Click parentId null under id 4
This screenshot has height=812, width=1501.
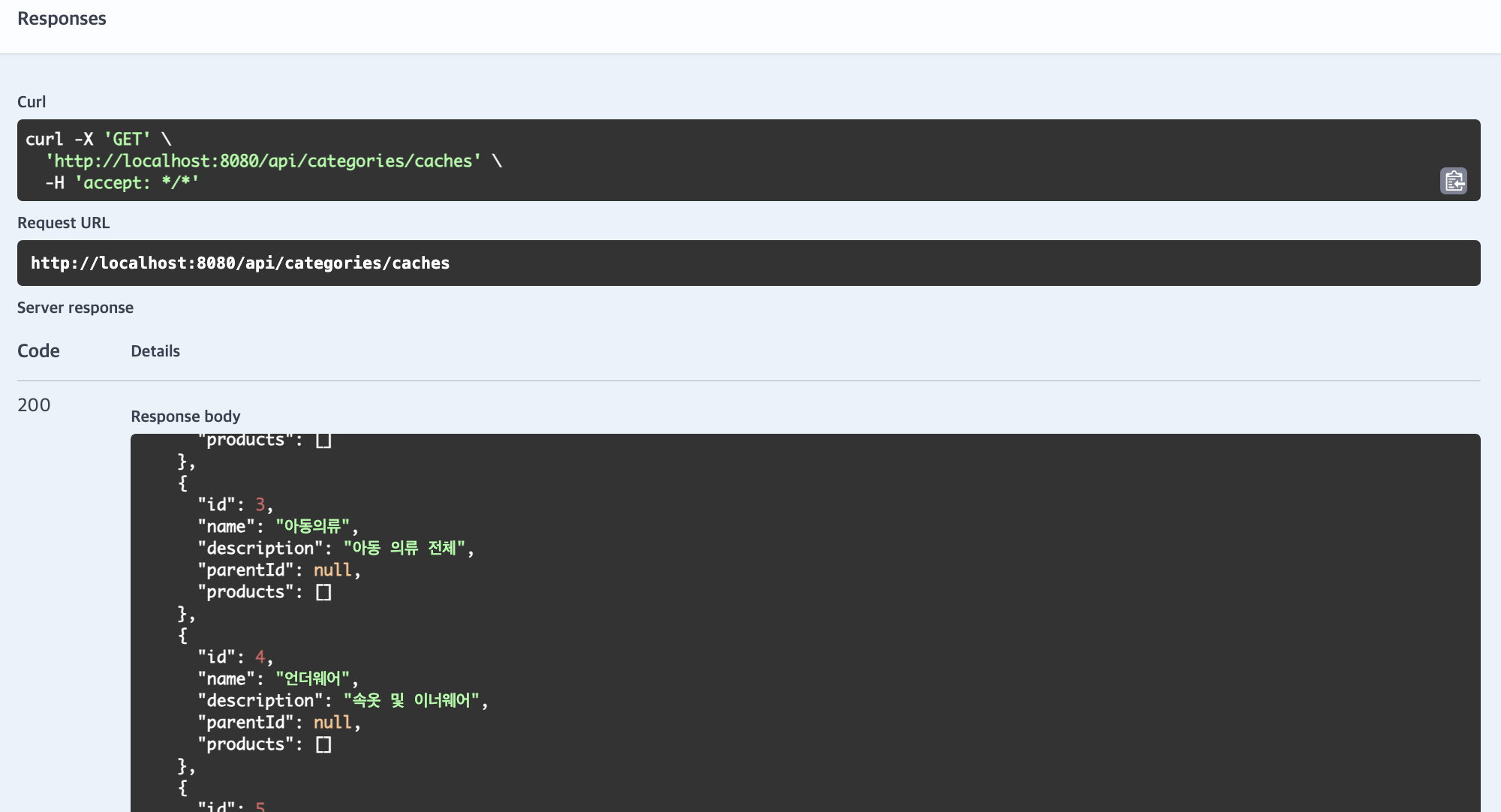pos(332,722)
